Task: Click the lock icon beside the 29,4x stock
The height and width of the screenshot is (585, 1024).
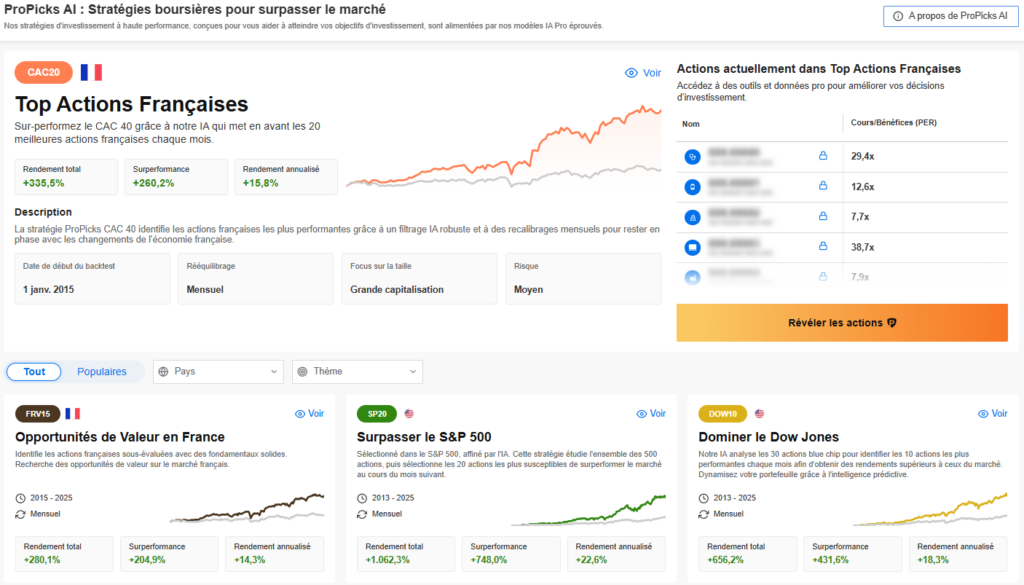Action: (x=824, y=156)
